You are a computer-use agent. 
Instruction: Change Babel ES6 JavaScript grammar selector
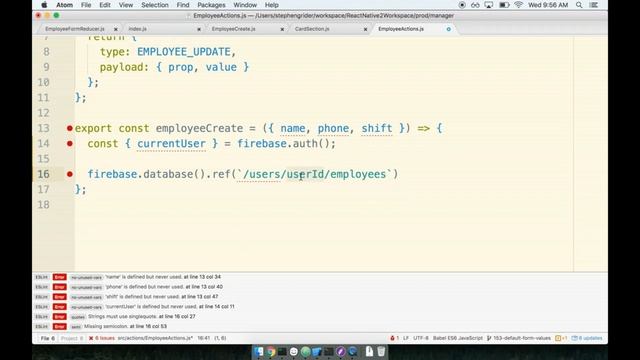tap(458, 338)
